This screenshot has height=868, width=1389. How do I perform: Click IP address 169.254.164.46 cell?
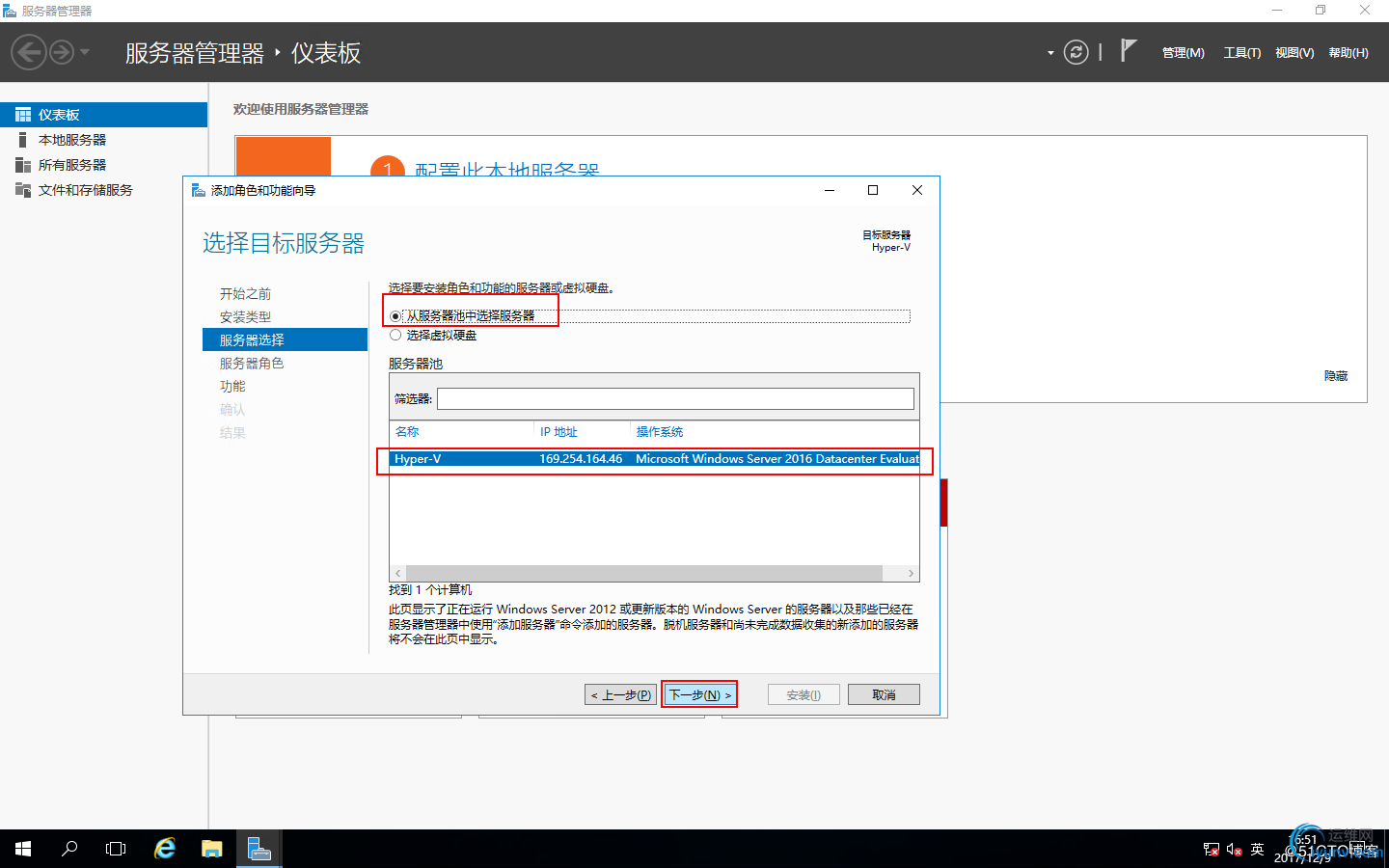[x=581, y=459]
